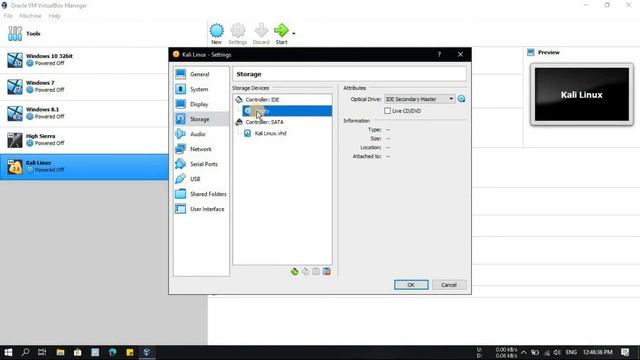Open the Help menu

click(x=54, y=16)
